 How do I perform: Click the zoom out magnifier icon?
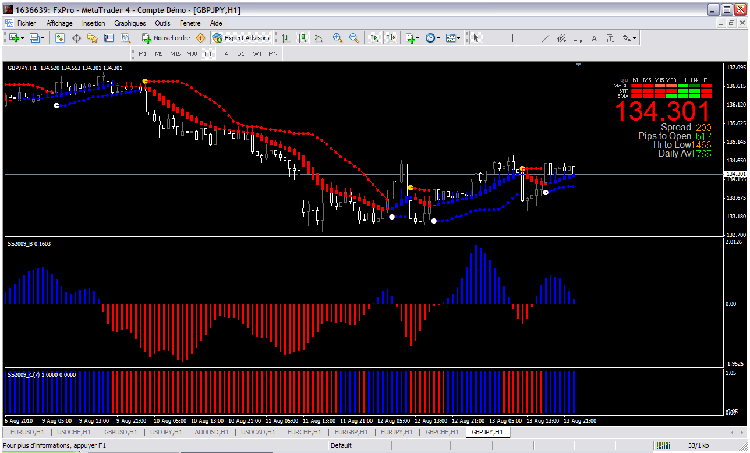click(x=354, y=38)
